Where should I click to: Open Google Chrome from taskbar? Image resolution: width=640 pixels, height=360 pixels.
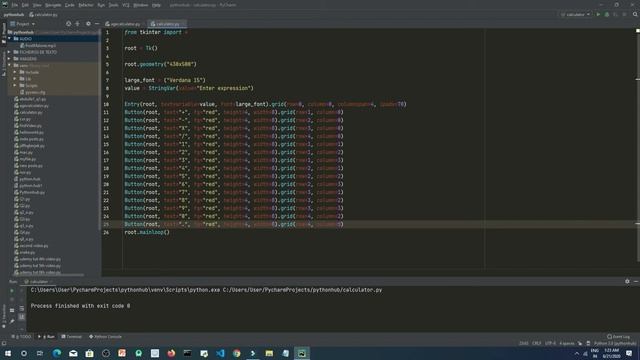point(236,353)
